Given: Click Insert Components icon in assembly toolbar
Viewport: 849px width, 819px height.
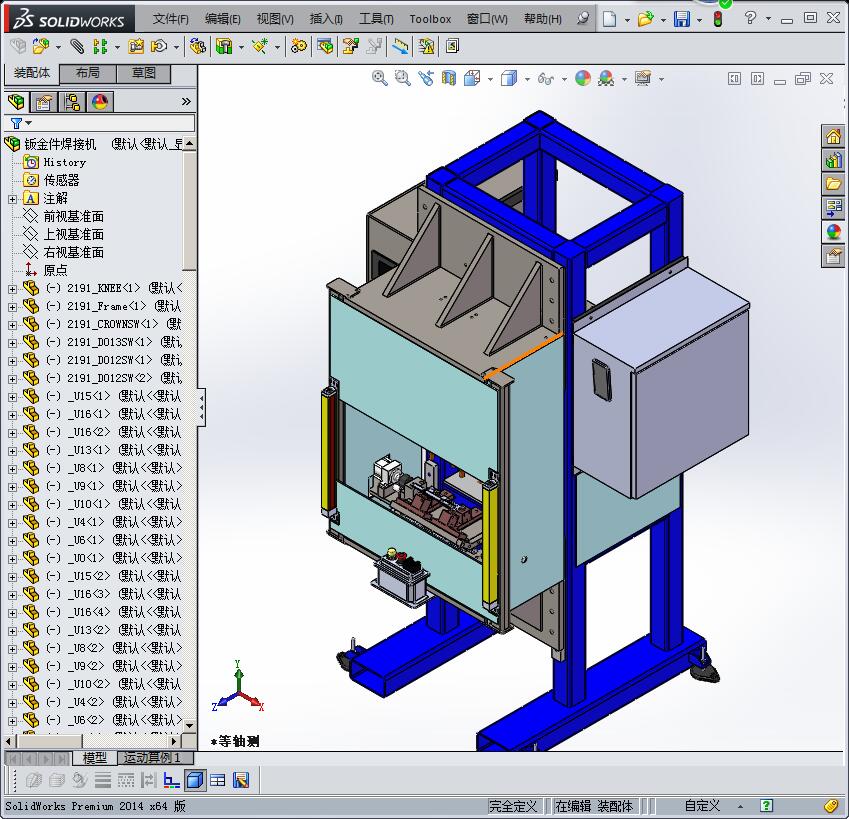Looking at the screenshot, I should click(x=41, y=47).
